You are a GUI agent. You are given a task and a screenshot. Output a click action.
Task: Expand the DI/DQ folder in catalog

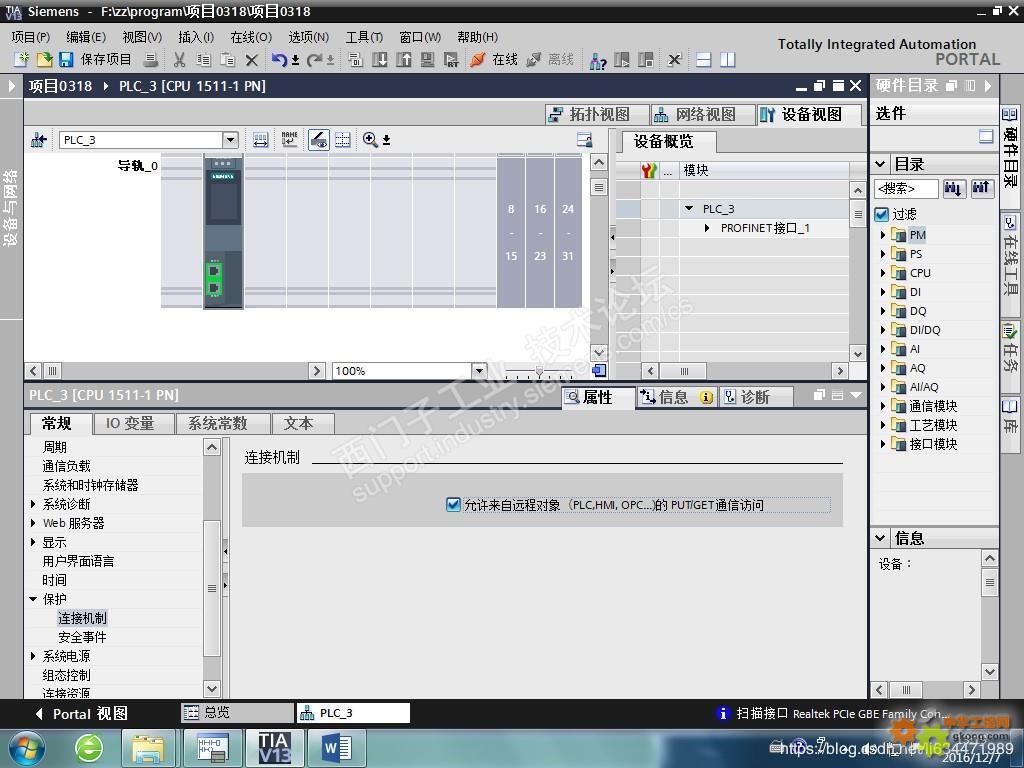coord(883,330)
